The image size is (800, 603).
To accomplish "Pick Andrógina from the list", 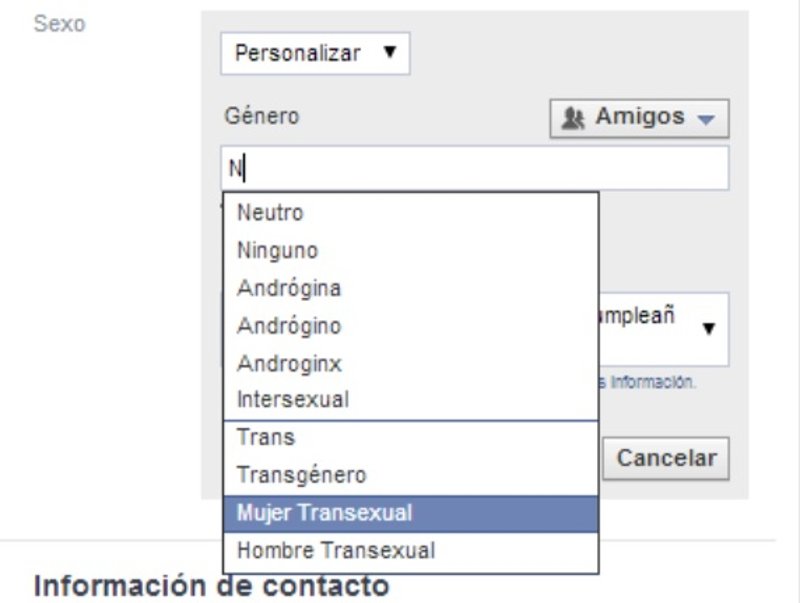I will coord(289,288).
